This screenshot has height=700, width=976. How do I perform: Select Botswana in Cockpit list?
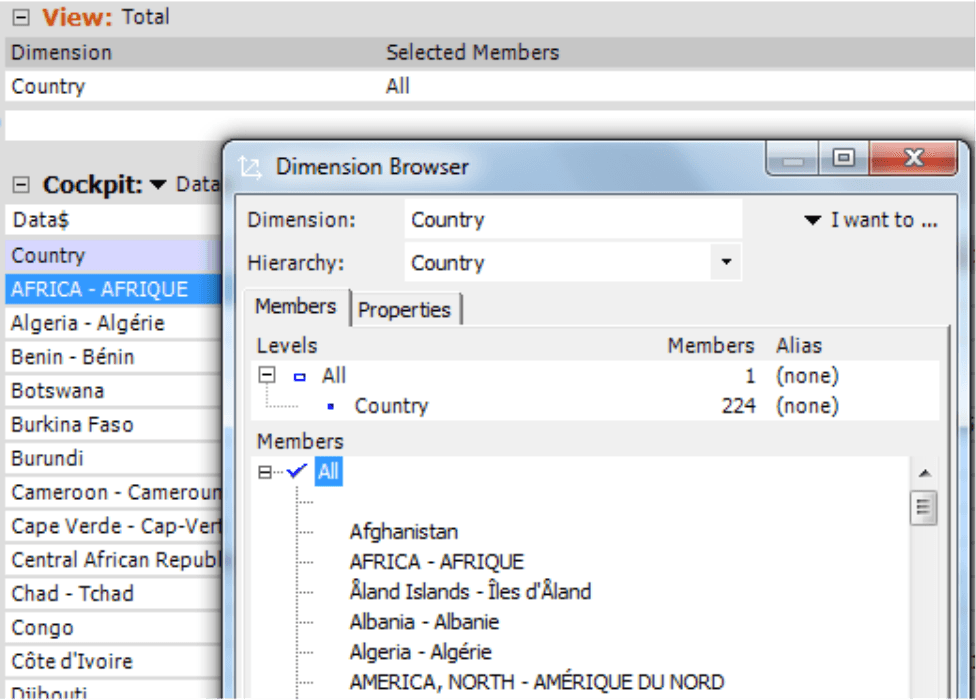pyautogui.click(x=114, y=391)
